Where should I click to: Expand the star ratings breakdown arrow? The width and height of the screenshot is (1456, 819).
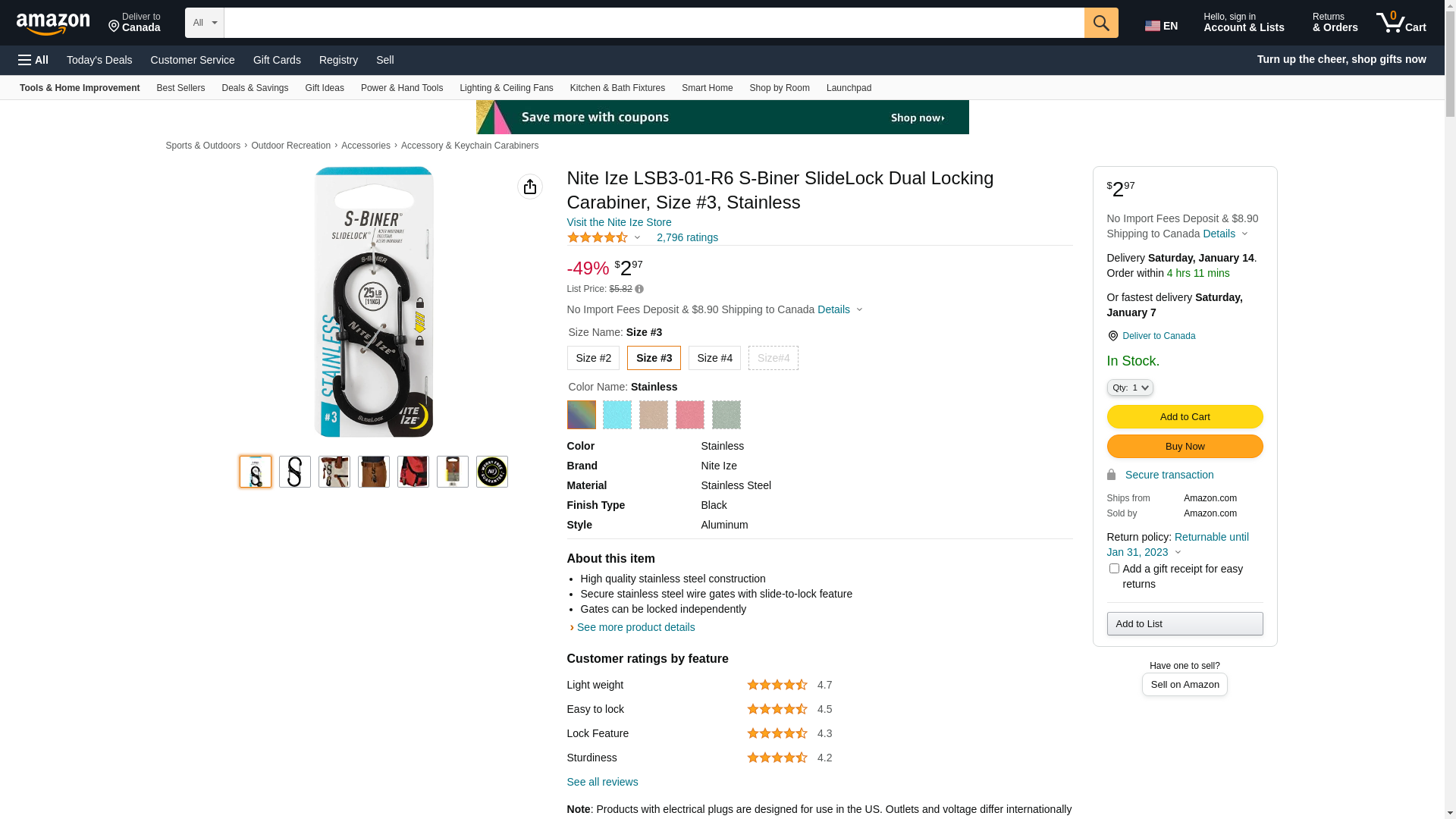637,238
